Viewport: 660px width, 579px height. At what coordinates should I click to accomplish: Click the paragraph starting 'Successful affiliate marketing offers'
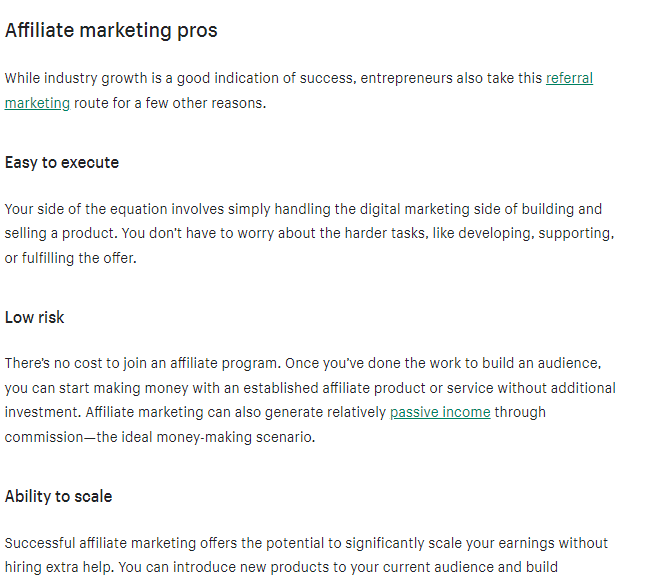pyautogui.click(x=300, y=543)
